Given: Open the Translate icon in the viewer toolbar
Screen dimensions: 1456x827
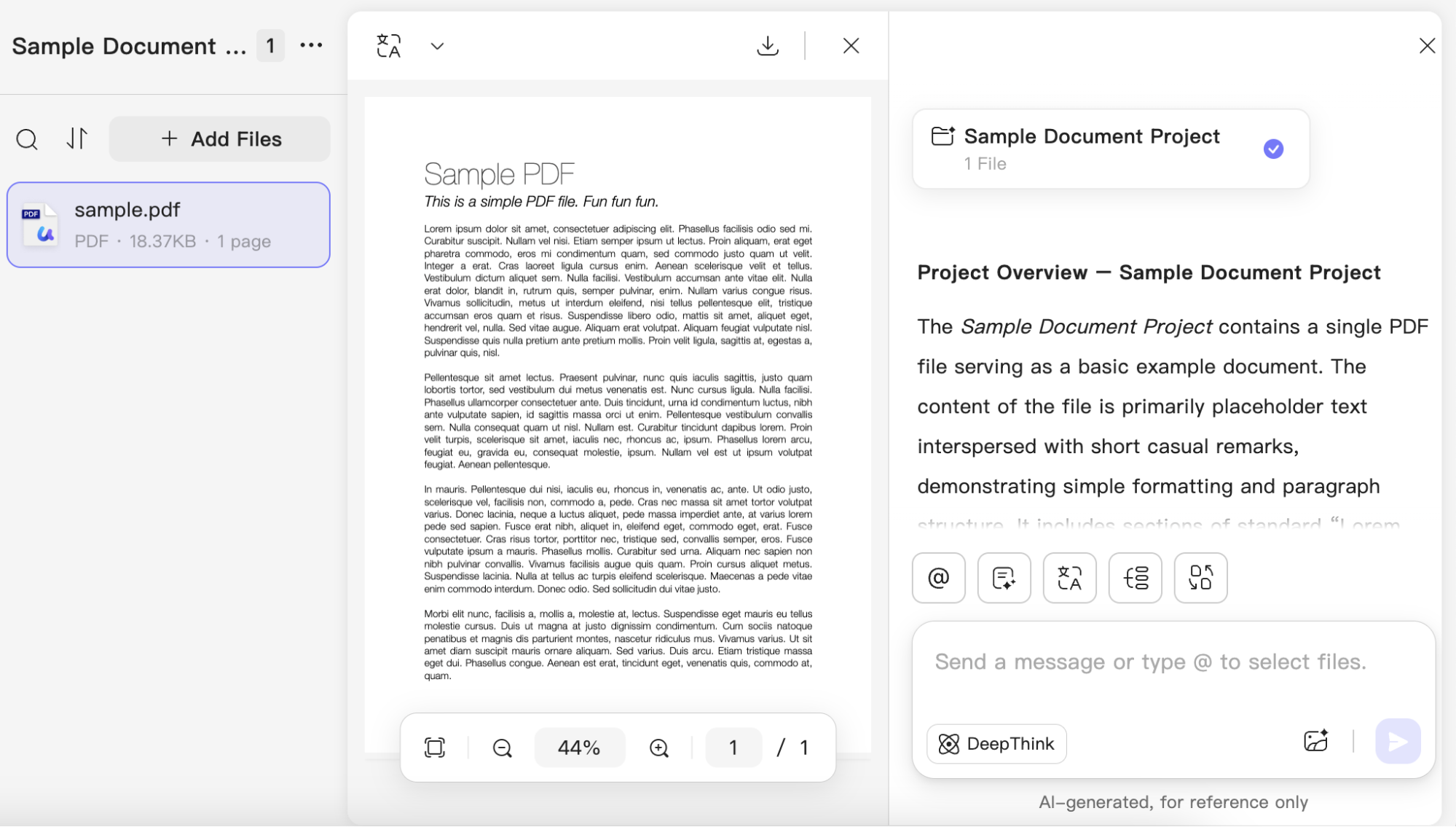Looking at the screenshot, I should click(389, 45).
